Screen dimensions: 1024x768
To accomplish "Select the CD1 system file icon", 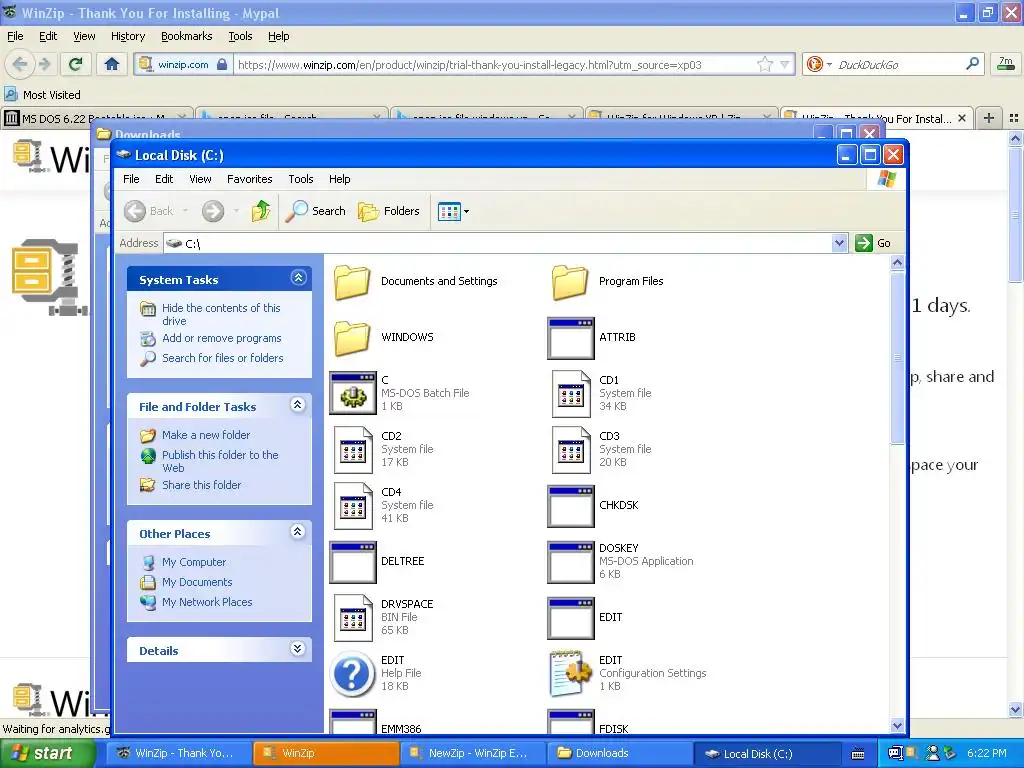I will [x=571, y=394].
